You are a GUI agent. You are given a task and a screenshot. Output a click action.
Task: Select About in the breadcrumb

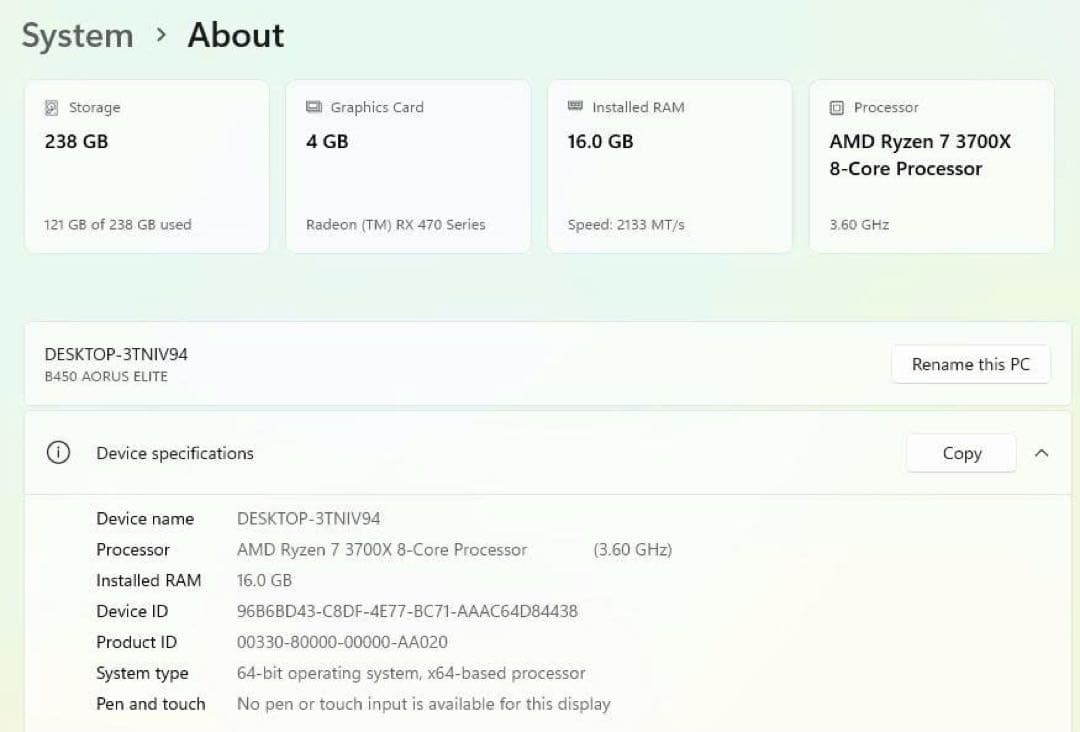click(x=235, y=35)
